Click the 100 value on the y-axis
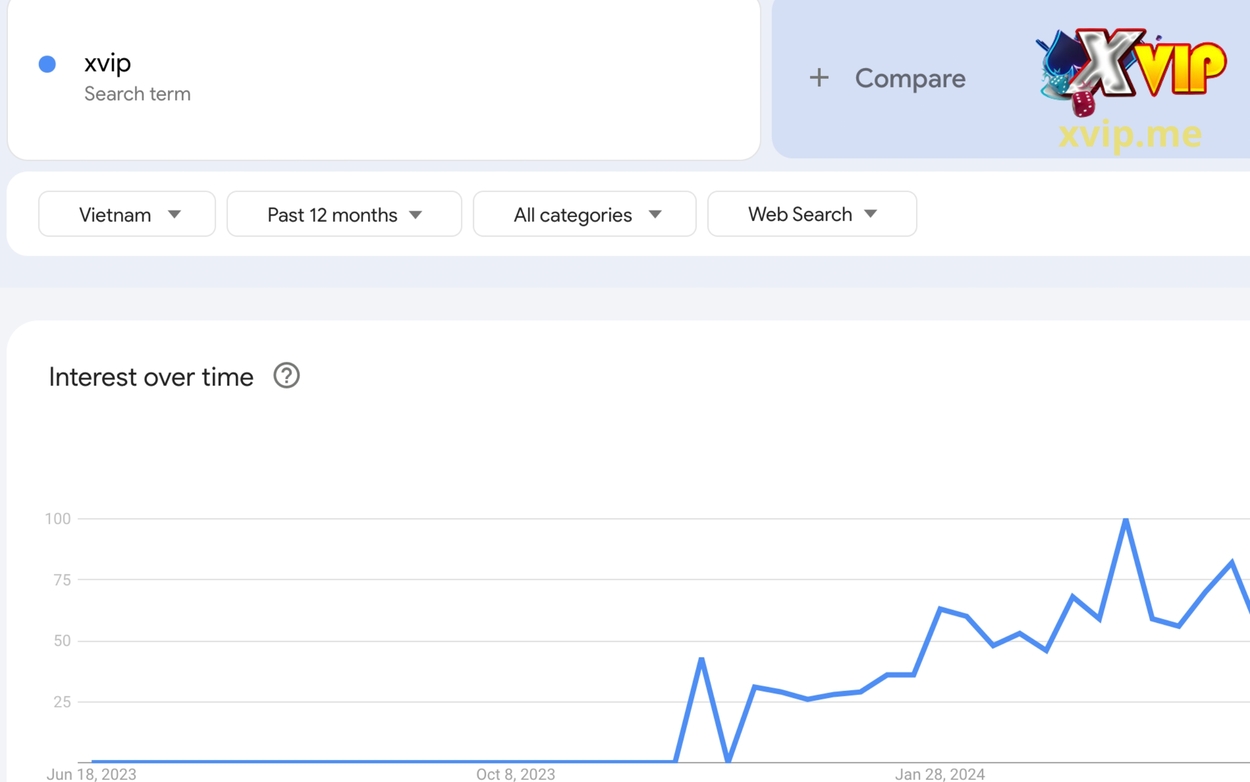Screen dimensions: 1250x782 click(58, 518)
